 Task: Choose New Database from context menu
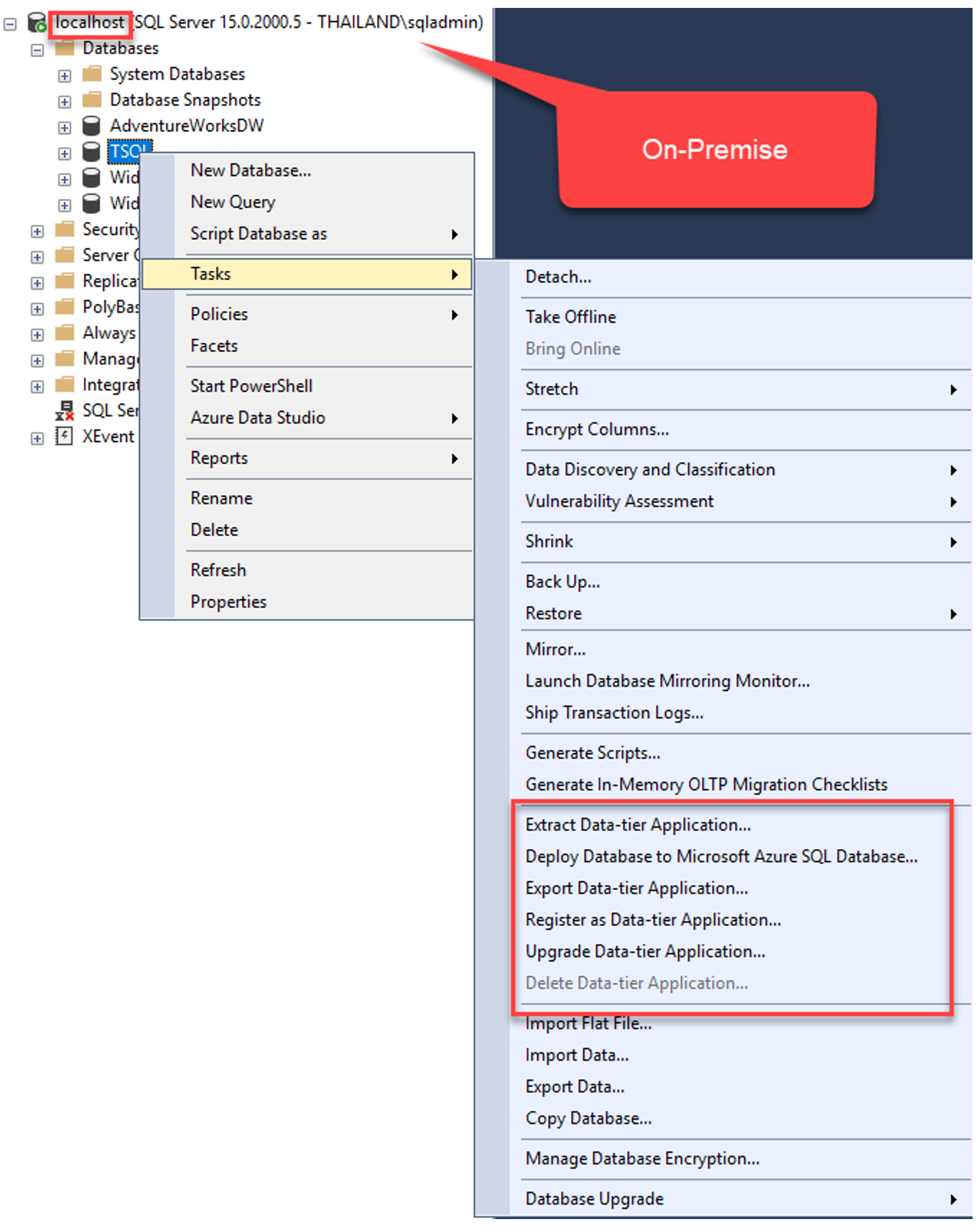coord(307,170)
